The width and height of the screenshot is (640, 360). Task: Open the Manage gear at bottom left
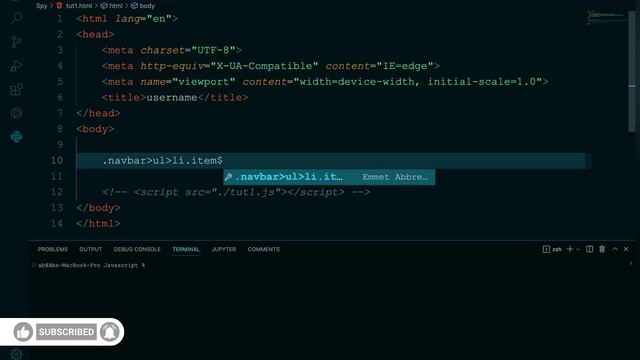click(x=16, y=354)
